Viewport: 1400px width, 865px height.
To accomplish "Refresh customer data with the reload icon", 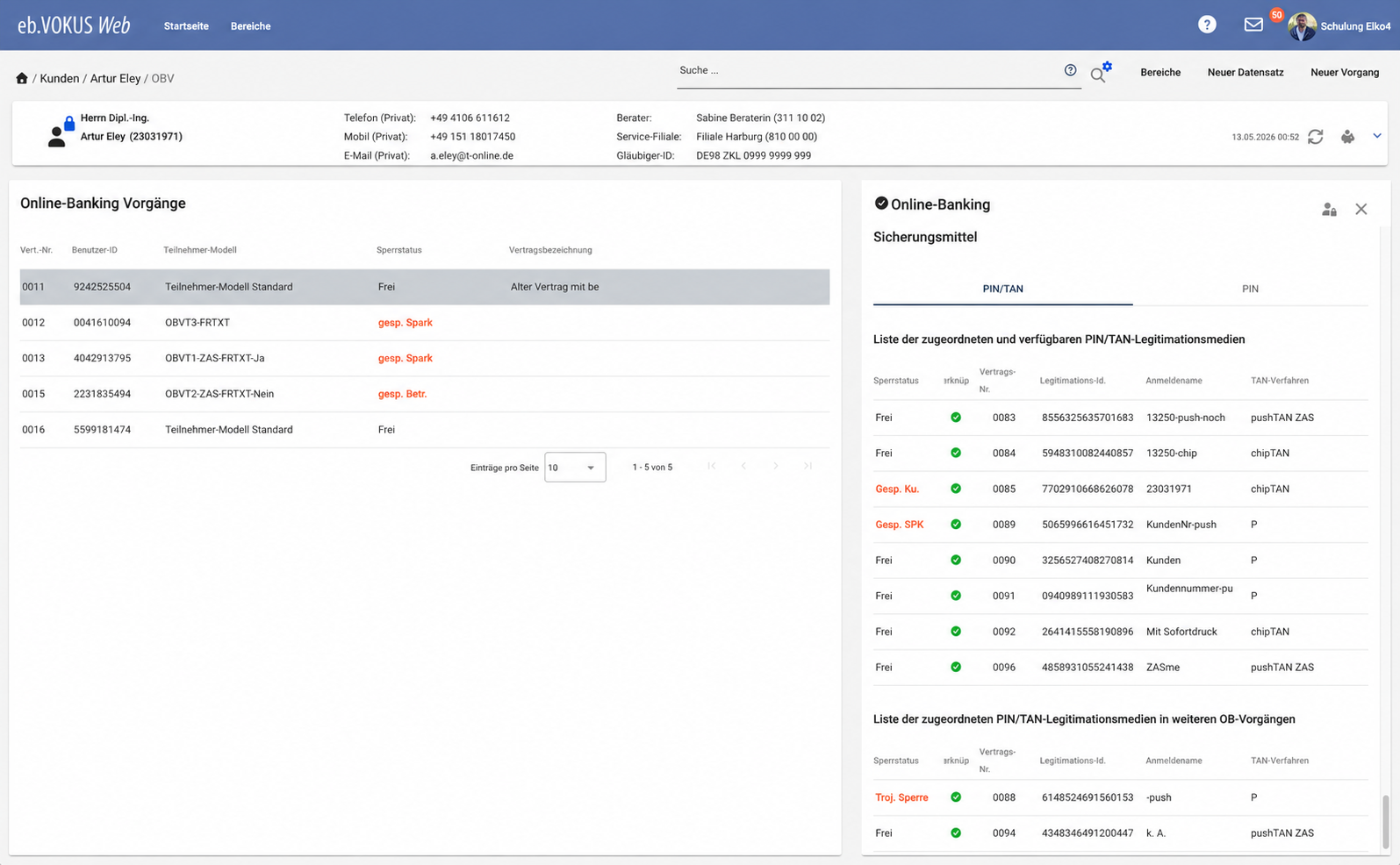I will tap(1315, 136).
